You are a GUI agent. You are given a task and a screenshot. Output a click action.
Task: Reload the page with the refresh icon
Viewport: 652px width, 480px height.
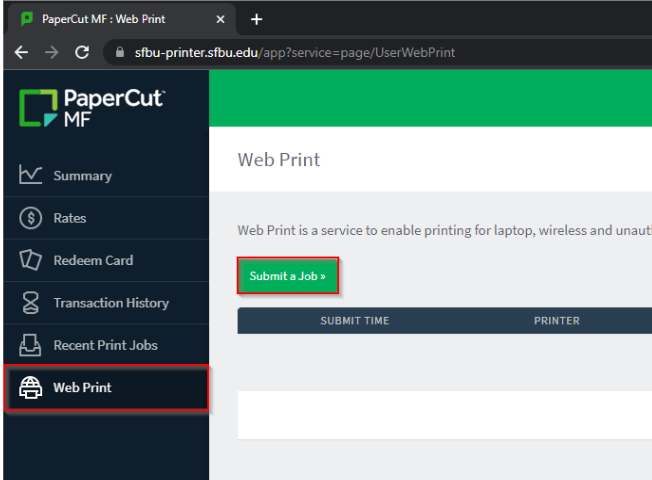[x=82, y=52]
